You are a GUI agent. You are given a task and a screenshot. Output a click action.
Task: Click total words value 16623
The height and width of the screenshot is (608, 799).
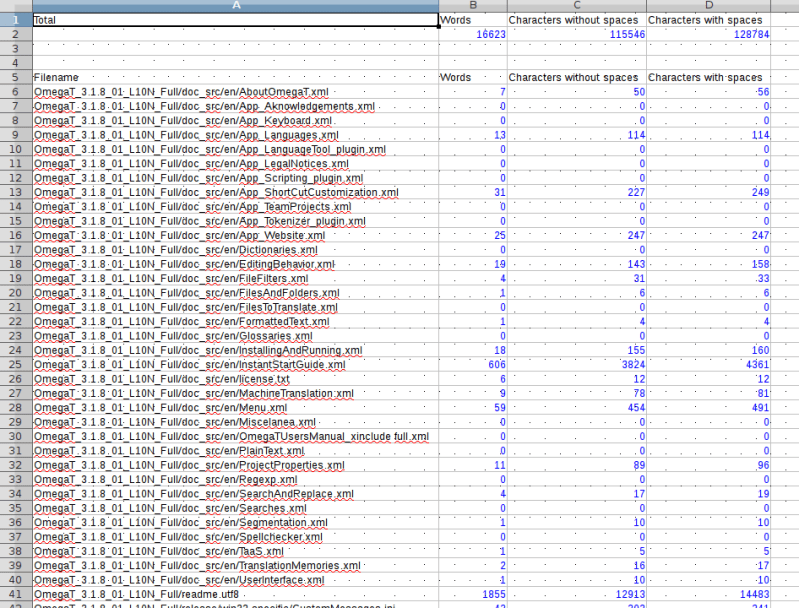[x=473, y=34]
